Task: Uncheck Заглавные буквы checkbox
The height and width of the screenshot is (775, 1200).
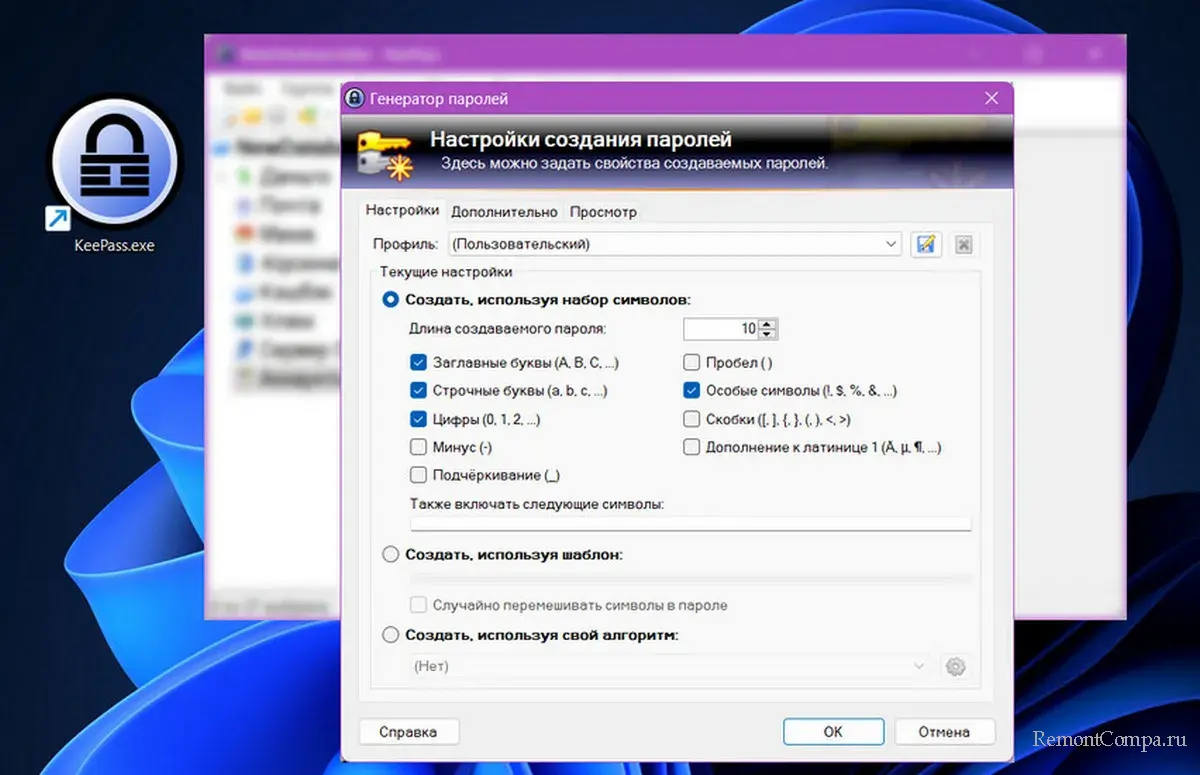Action: coord(418,364)
